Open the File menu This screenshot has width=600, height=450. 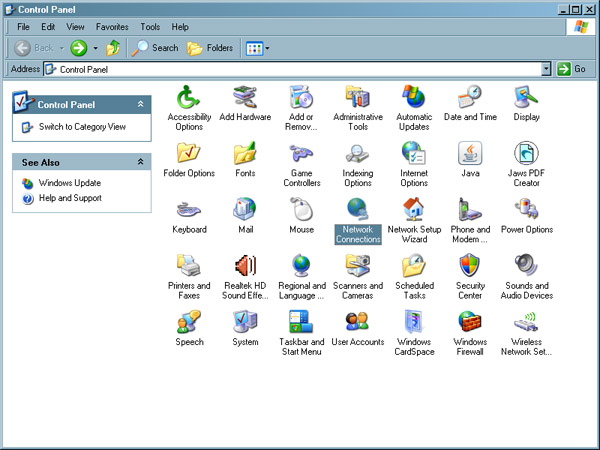tap(23, 27)
